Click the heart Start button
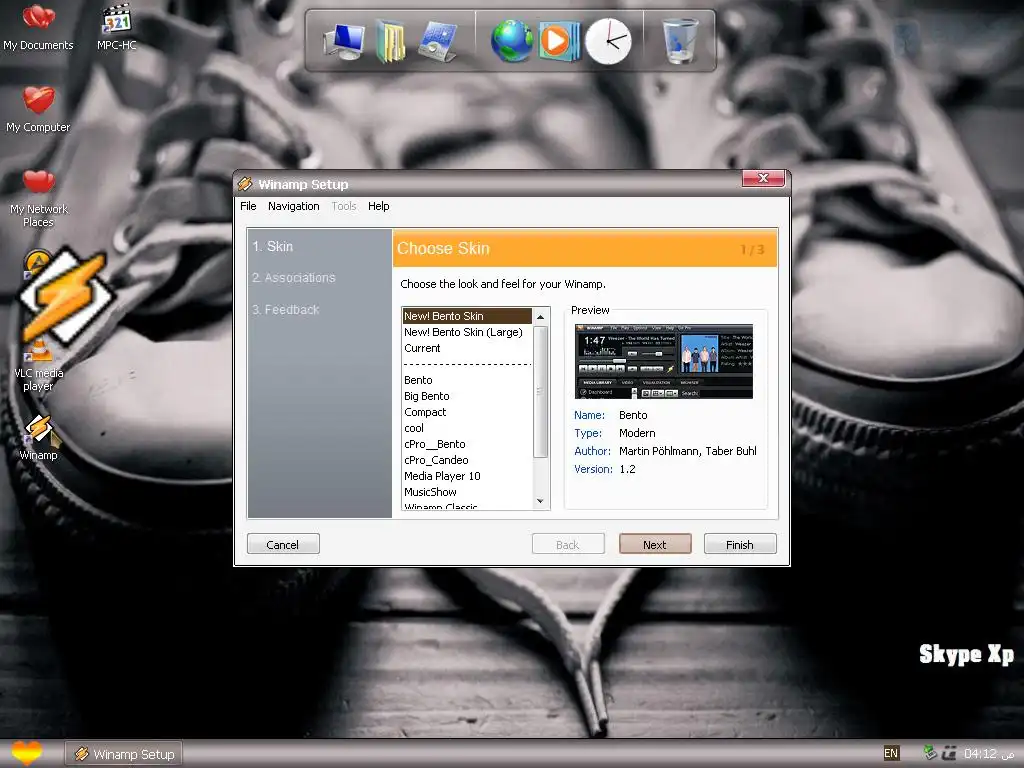The image size is (1024, 768). [x=27, y=753]
